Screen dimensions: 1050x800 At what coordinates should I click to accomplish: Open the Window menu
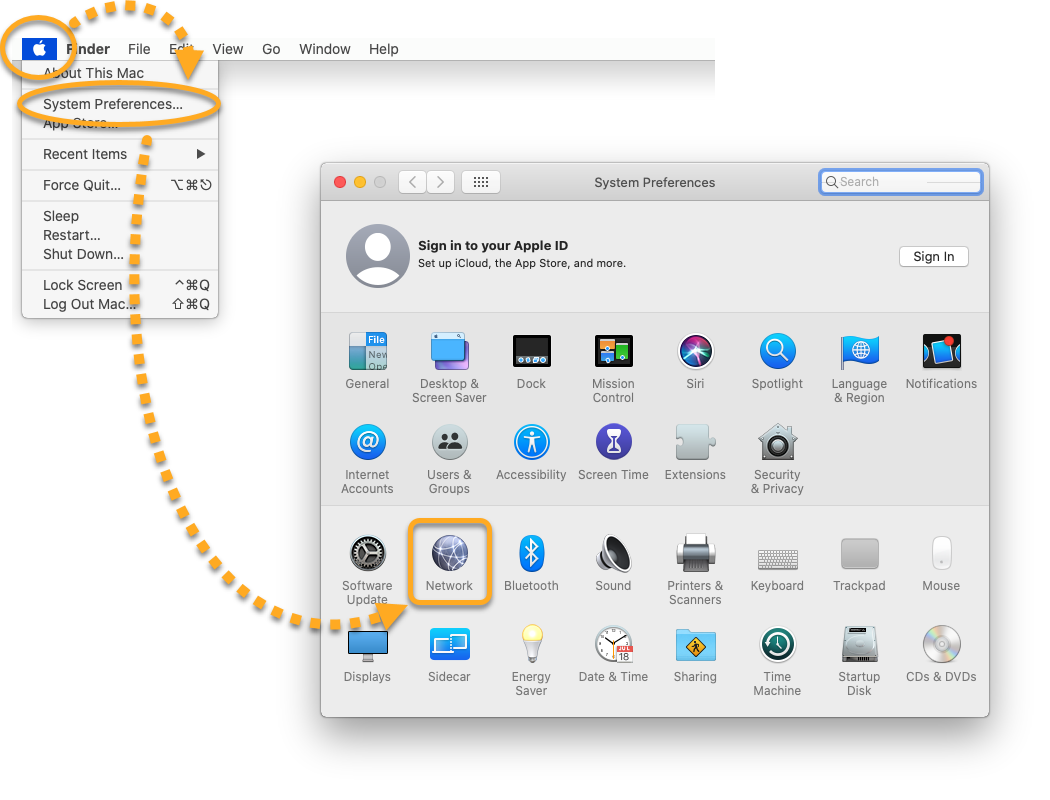(325, 49)
